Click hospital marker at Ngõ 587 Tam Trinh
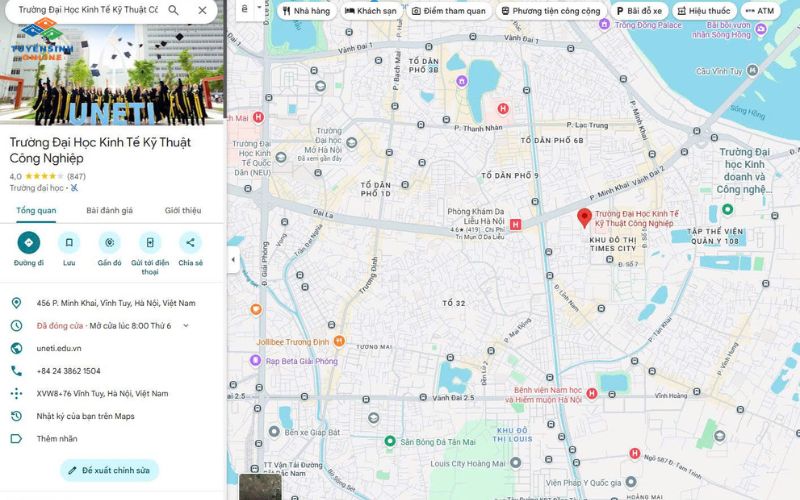Image resolution: width=800 pixels, height=500 pixels. (634, 453)
